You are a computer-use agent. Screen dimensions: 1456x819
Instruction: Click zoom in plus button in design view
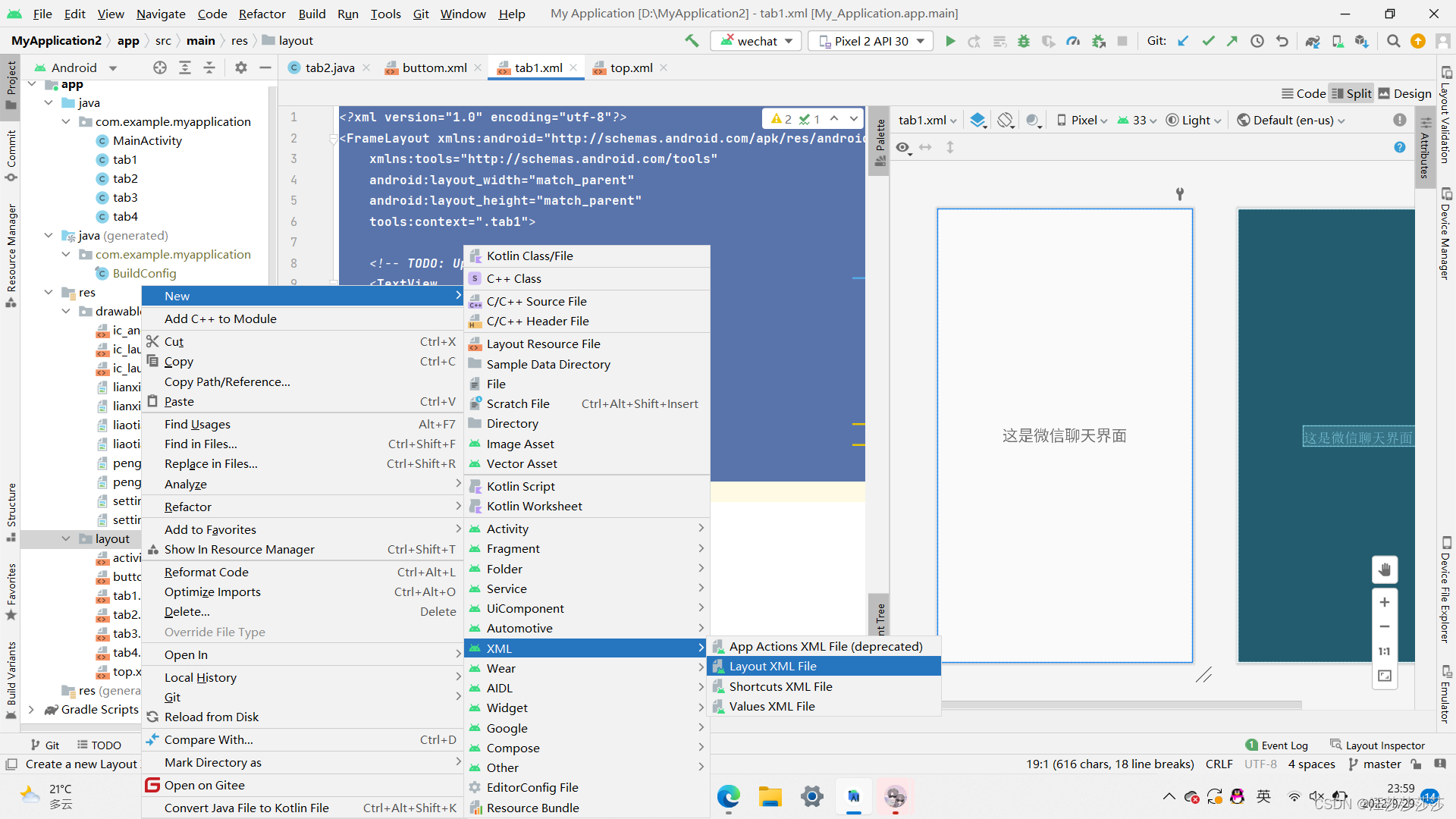click(1385, 602)
